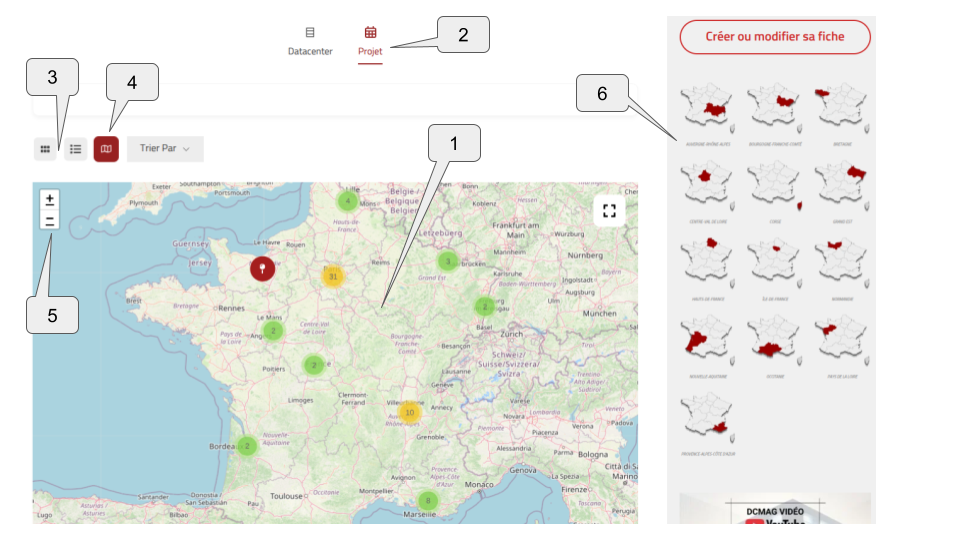This screenshot has width=960, height=540.
Task: Switch to grid view layout
Action: click(44, 149)
